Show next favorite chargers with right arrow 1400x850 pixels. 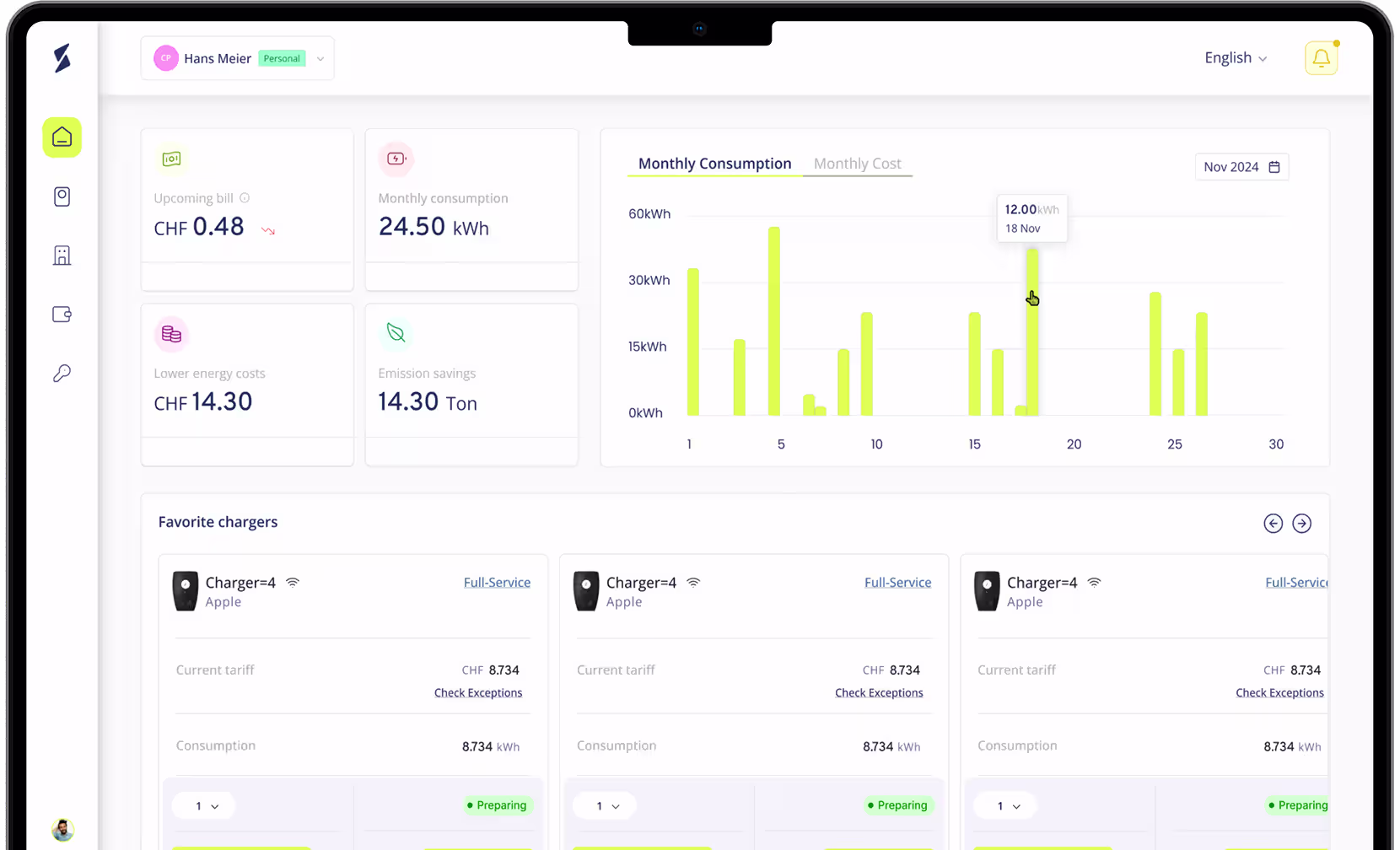coord(1302,524)
